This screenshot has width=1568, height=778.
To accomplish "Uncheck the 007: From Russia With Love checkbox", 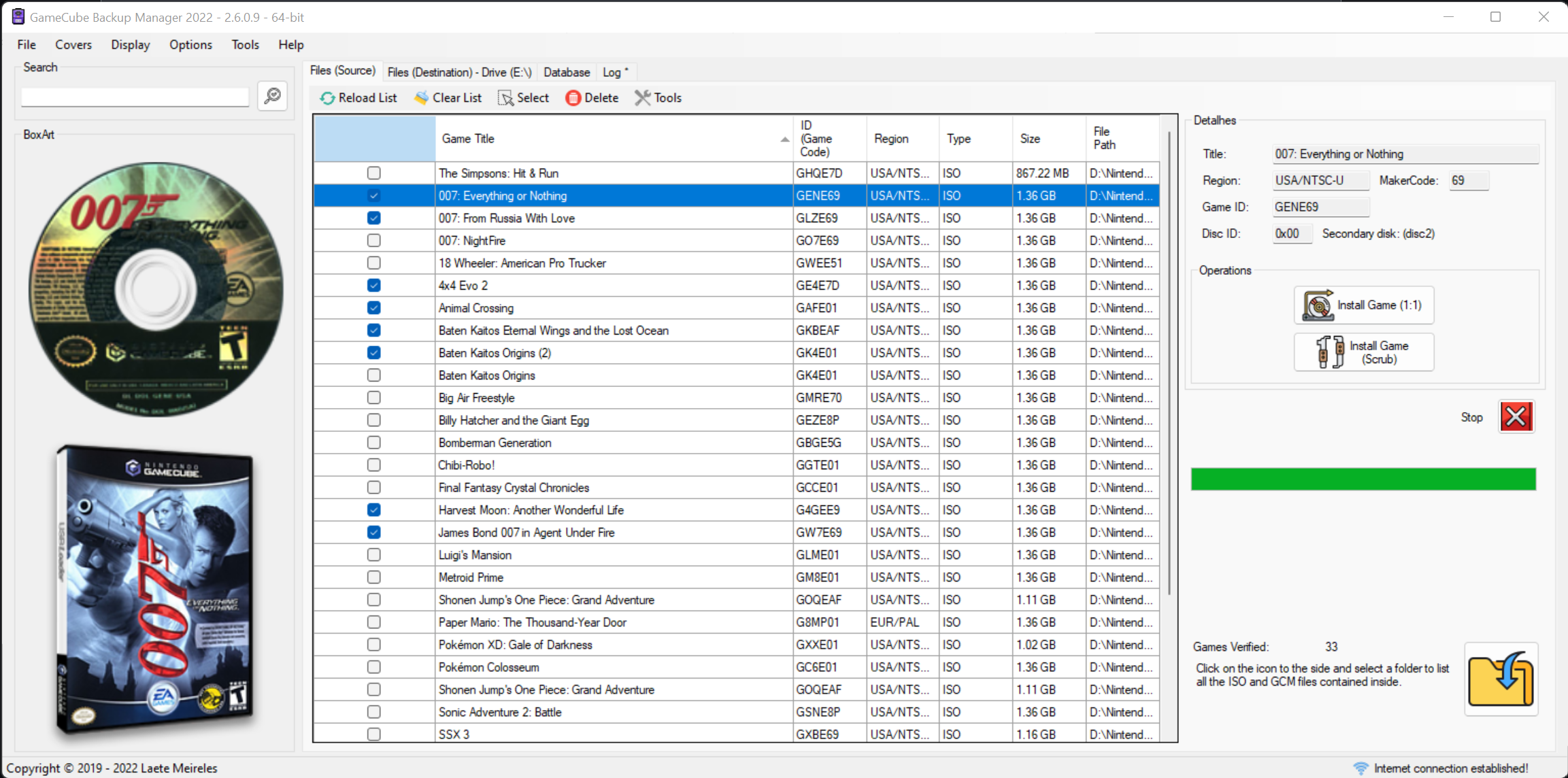I will pos(373,218).
